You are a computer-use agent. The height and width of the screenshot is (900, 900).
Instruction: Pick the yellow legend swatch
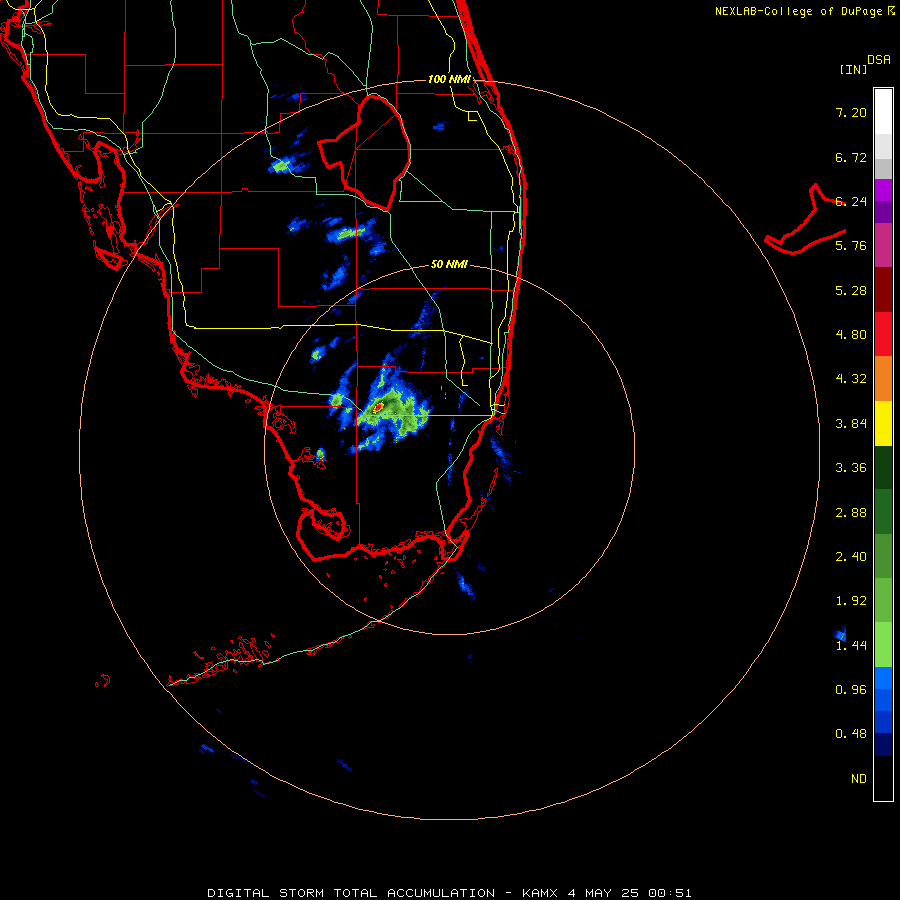coord(883,423)
